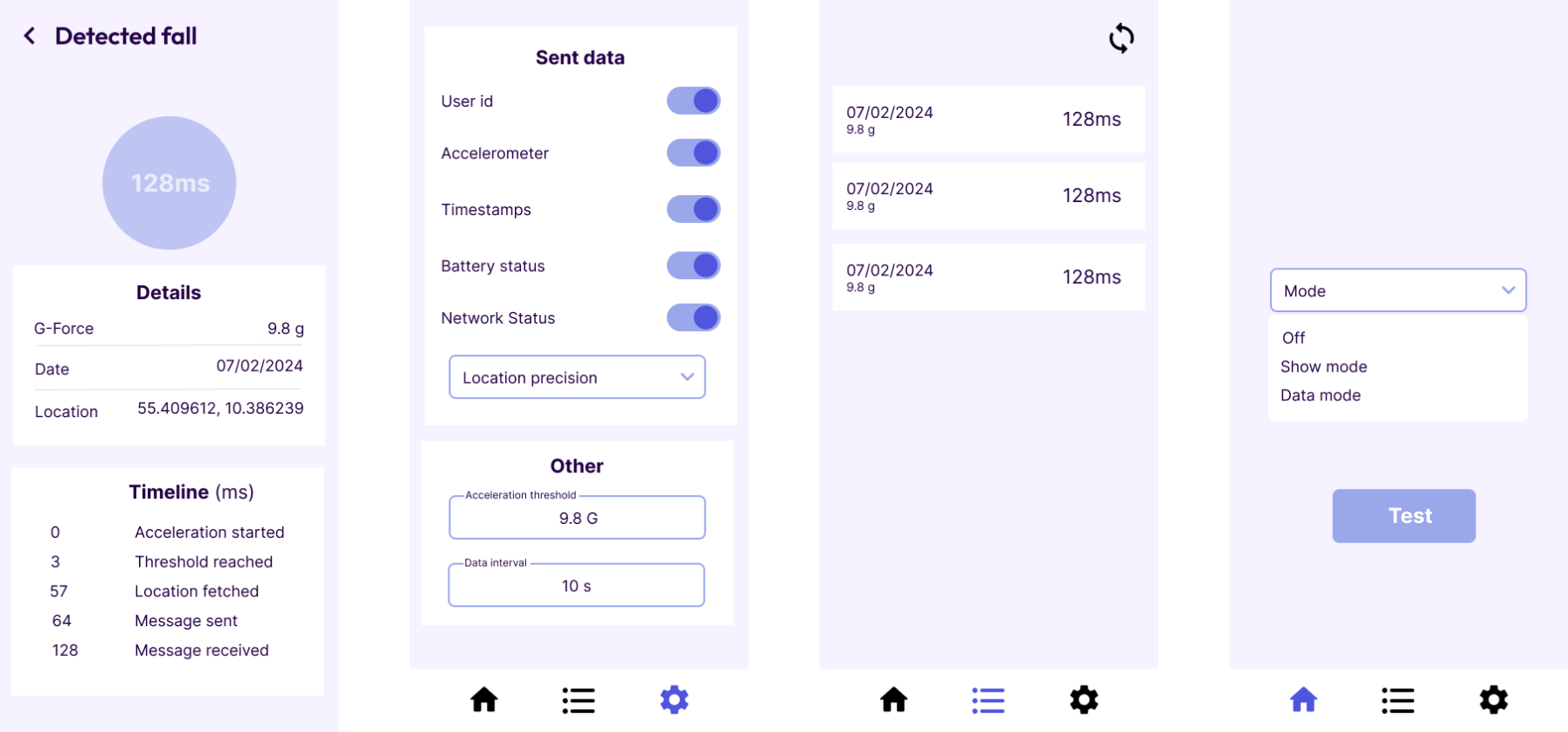The width and height of the screenshot is (1568, 732).
Task: Pick Off in the Mode list
Action: click(1294, 338)
